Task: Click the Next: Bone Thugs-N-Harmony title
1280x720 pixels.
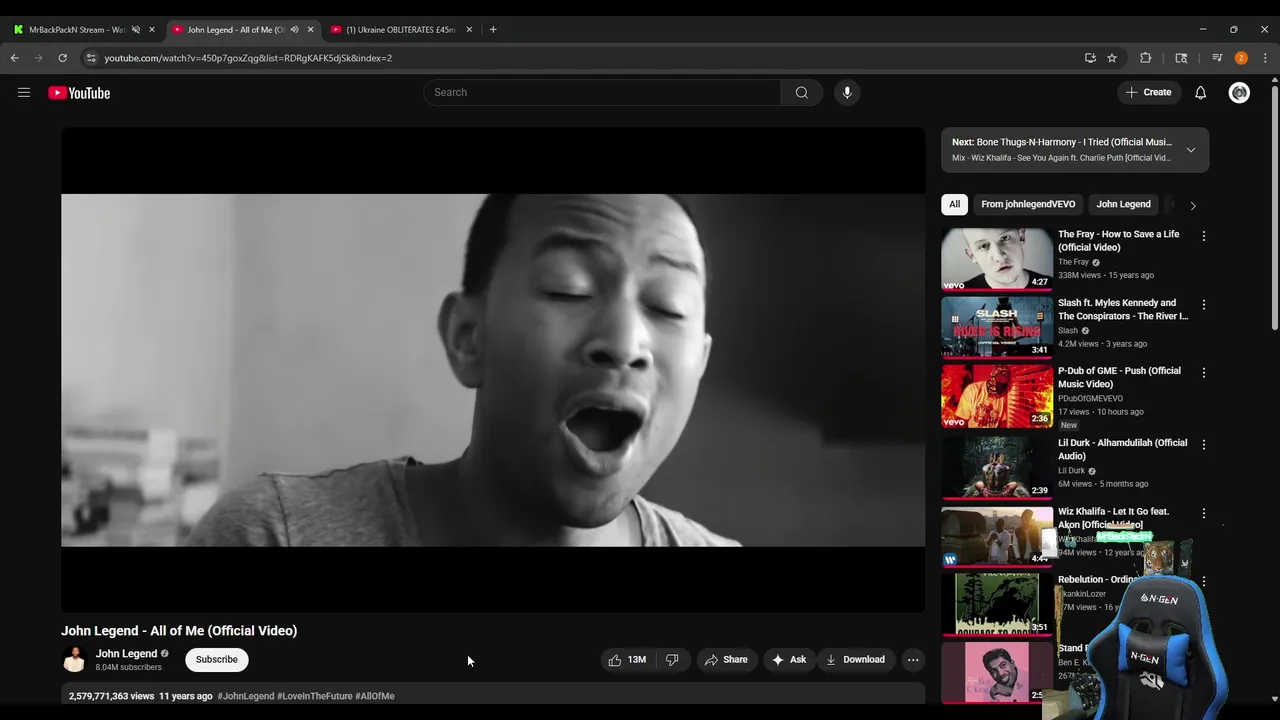Action: 1062,142
